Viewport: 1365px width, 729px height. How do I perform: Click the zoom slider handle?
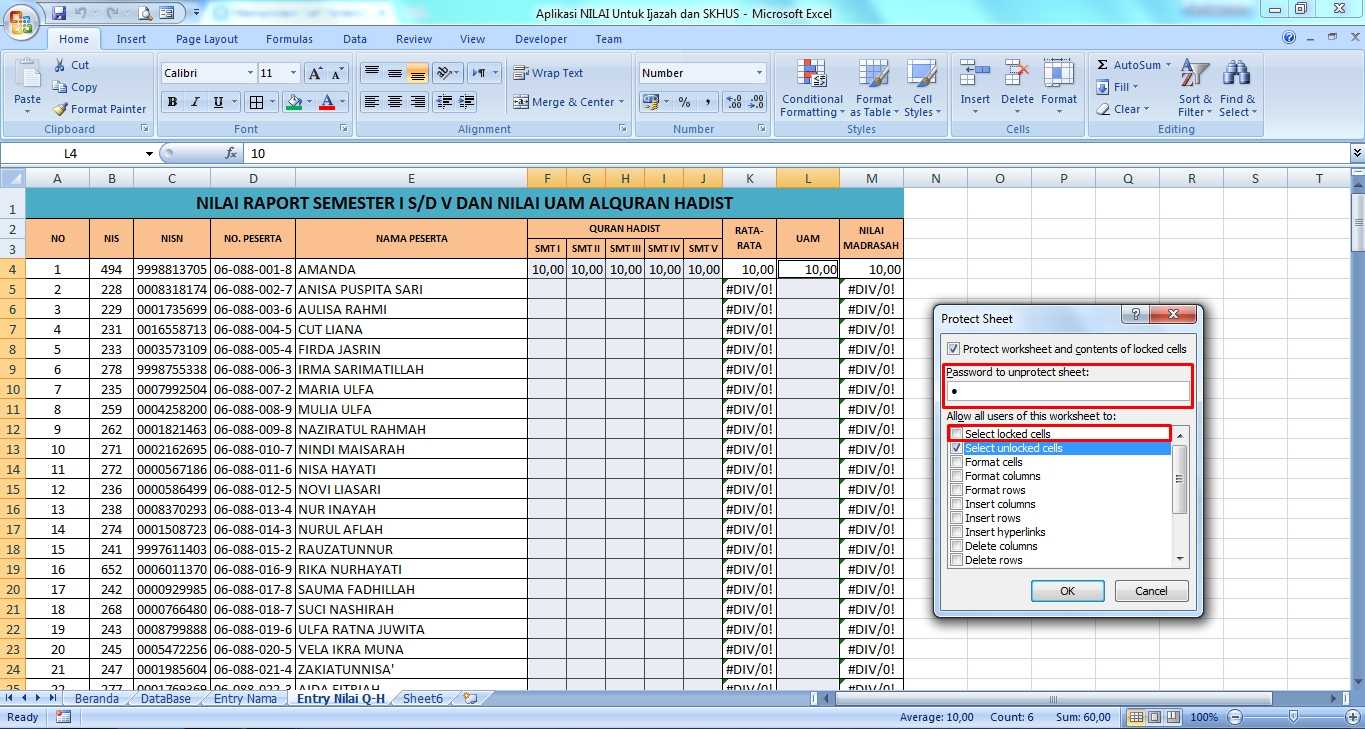1293,717
